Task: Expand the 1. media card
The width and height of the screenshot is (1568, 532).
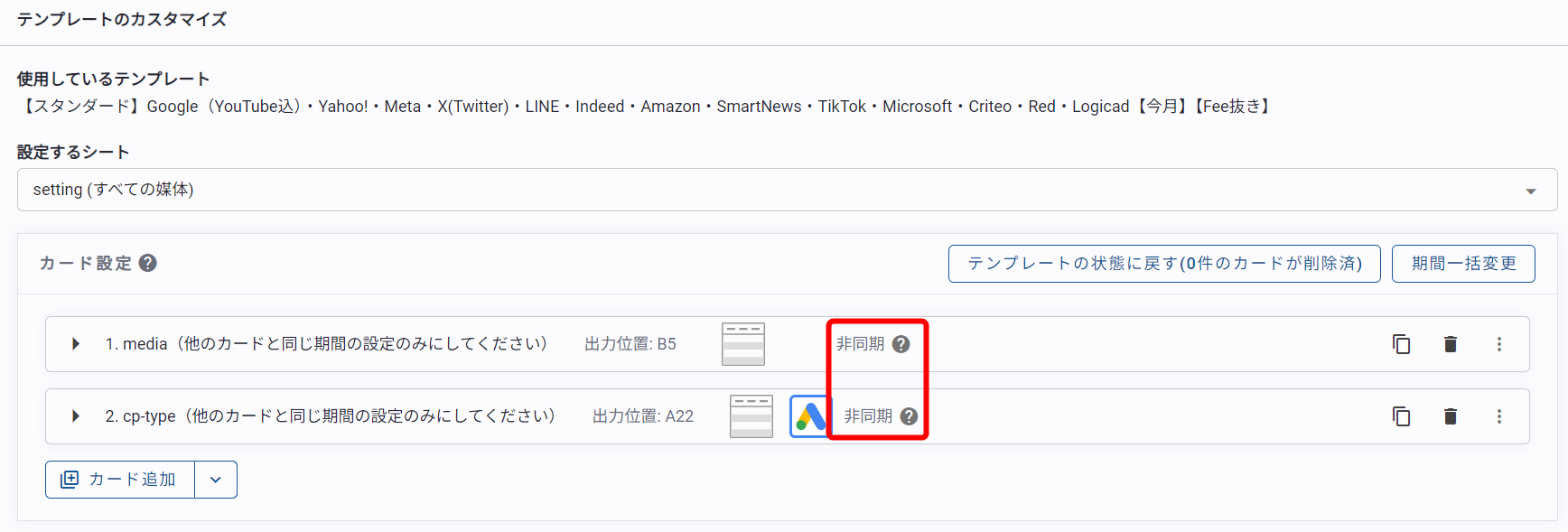Action: coord(76,344)
